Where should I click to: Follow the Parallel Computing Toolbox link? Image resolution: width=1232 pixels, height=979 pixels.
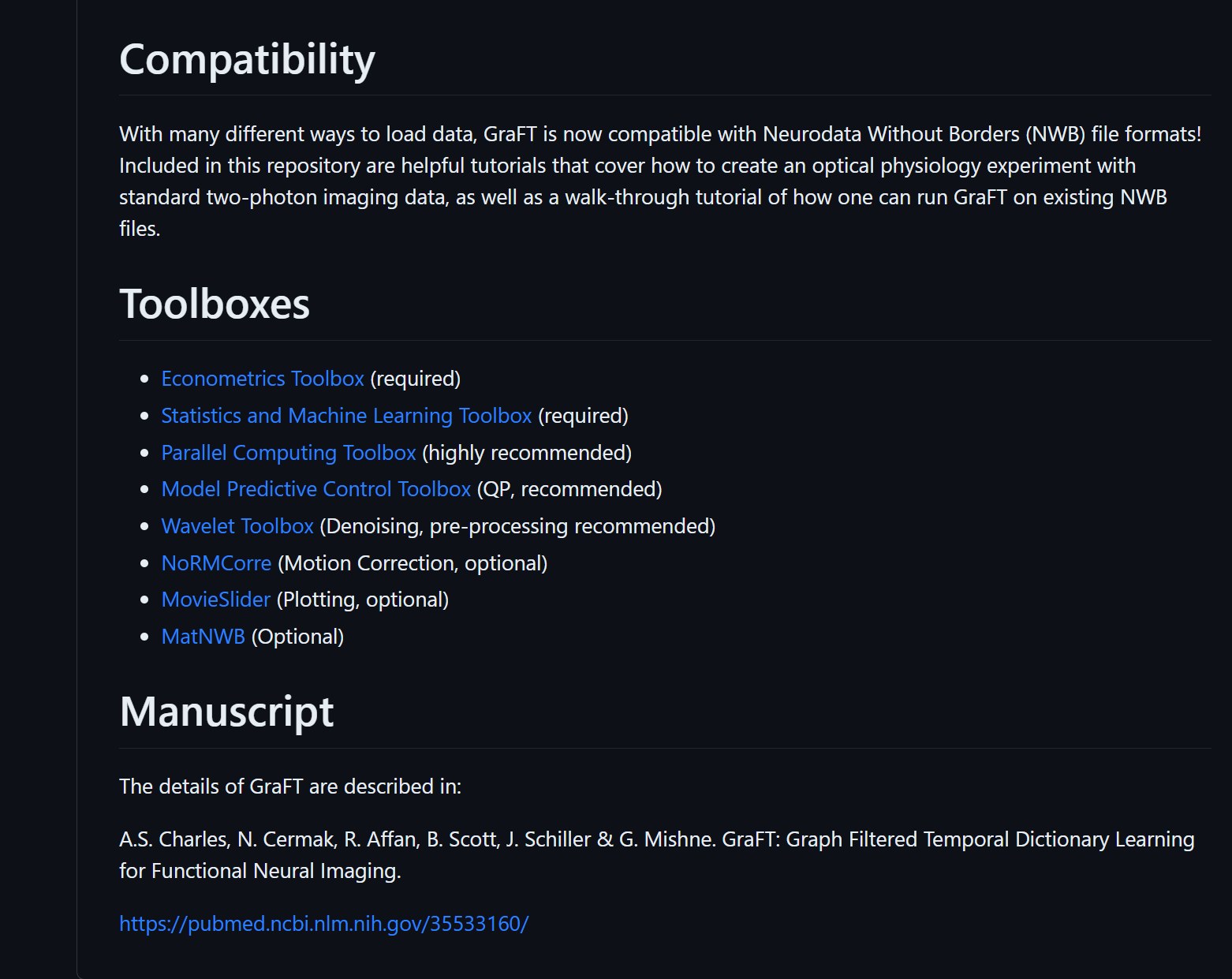[289, 453]
